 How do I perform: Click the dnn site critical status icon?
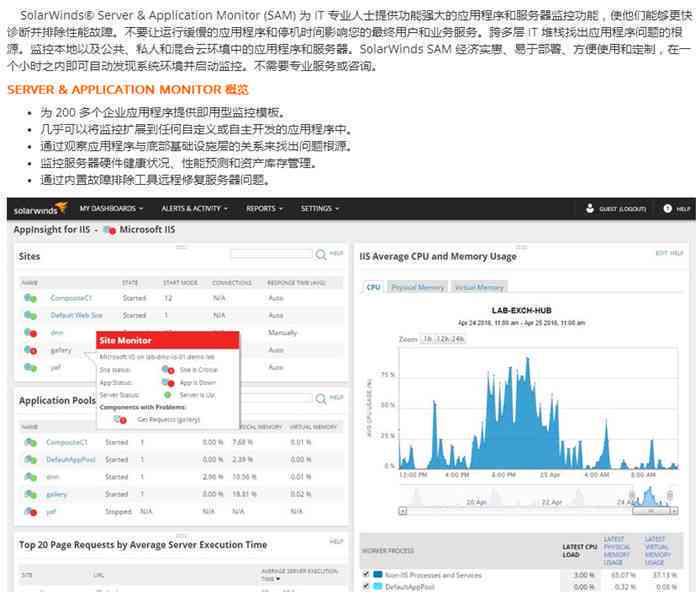[x=30, y=333]
